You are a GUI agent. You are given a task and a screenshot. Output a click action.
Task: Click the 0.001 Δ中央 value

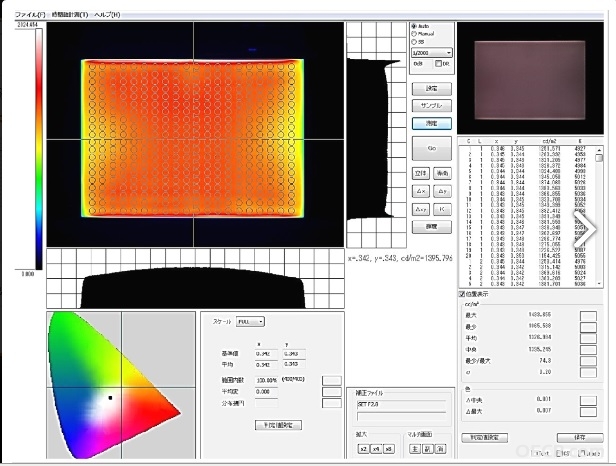[x=544, y=399]
